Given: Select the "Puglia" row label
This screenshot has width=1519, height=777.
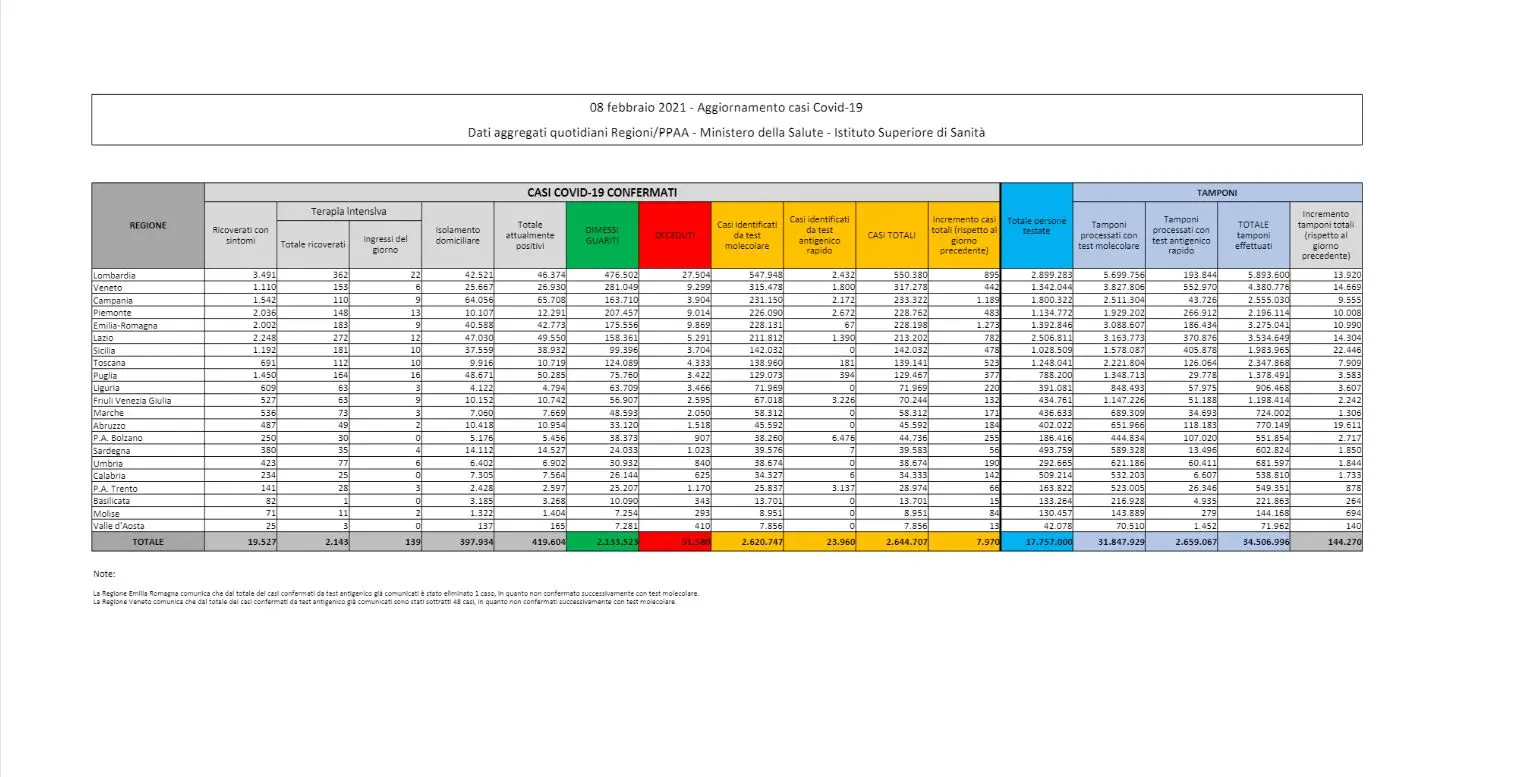Looking at the screenshot, I should point(148,376).
